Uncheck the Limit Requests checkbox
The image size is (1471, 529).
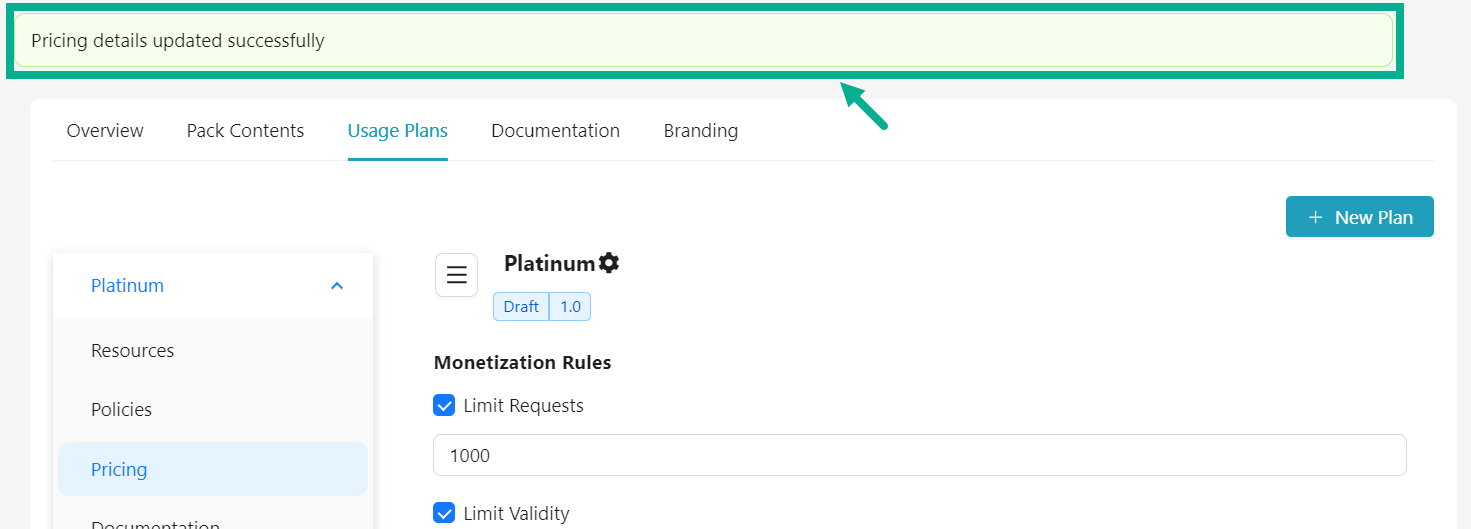[x=444, y=406]
